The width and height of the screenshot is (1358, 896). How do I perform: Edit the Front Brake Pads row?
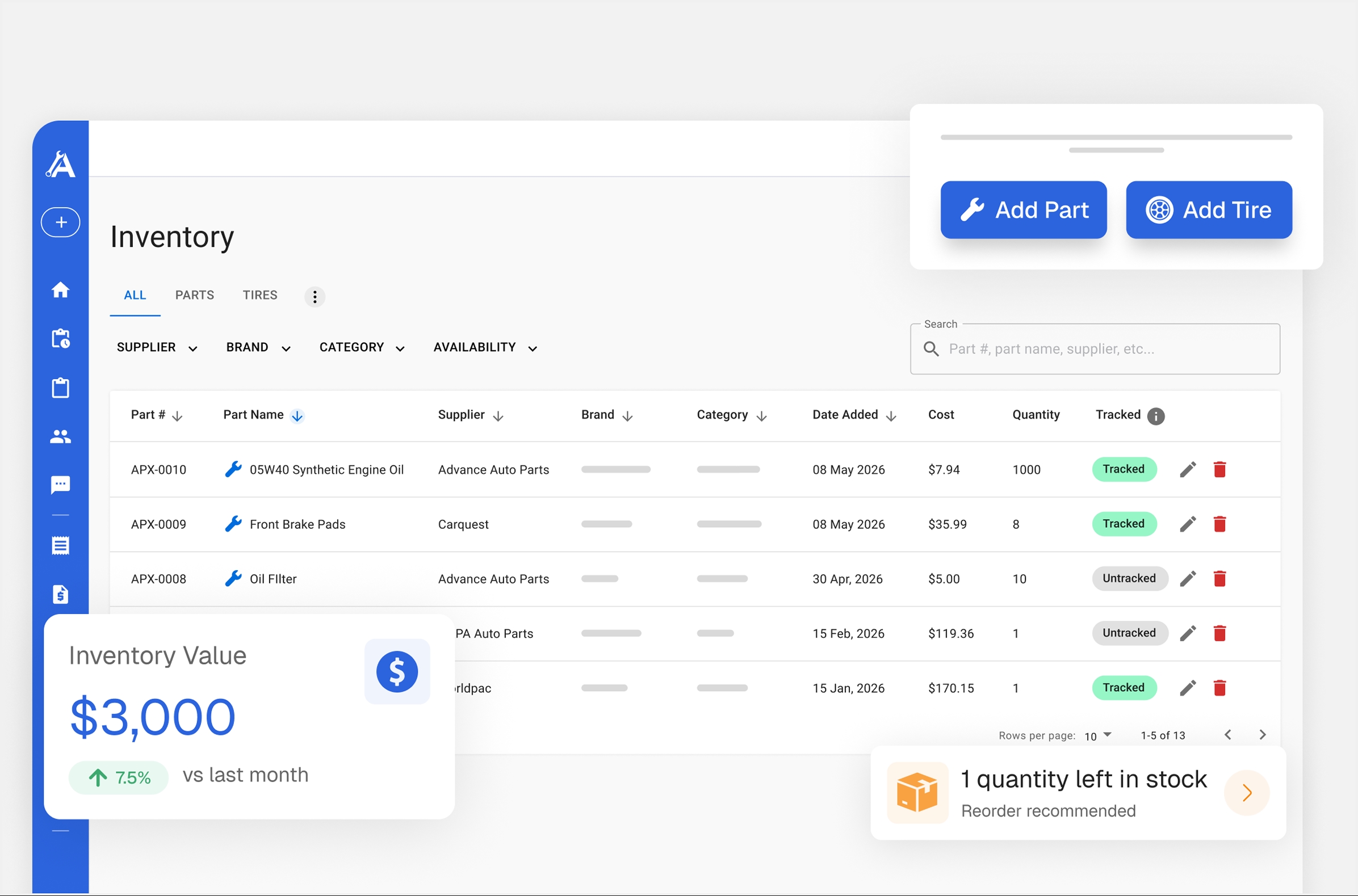point(1188,524)
